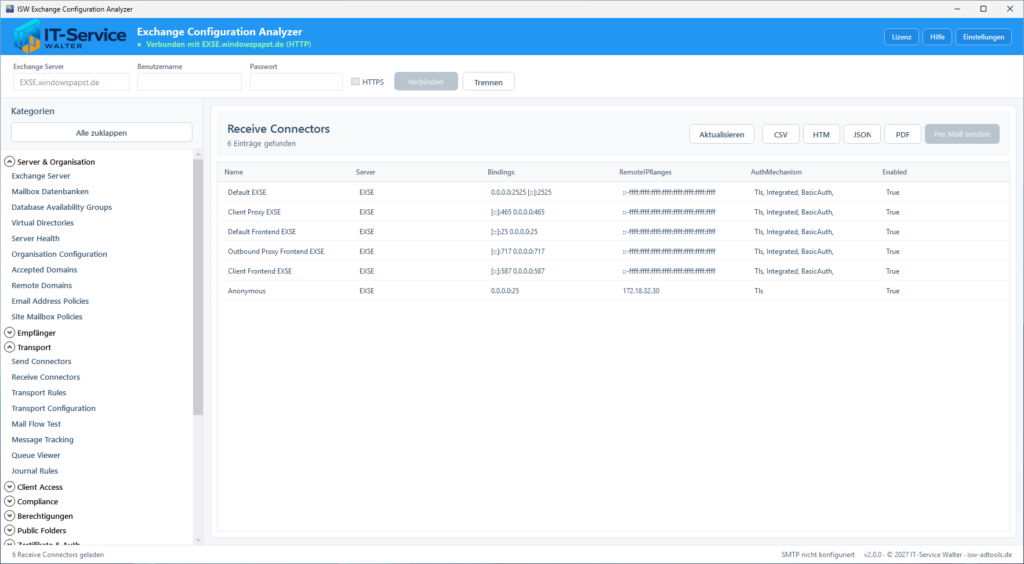Expand the Empfänger category
This screenshot has width=1024, height=564.
pos(9,332)
